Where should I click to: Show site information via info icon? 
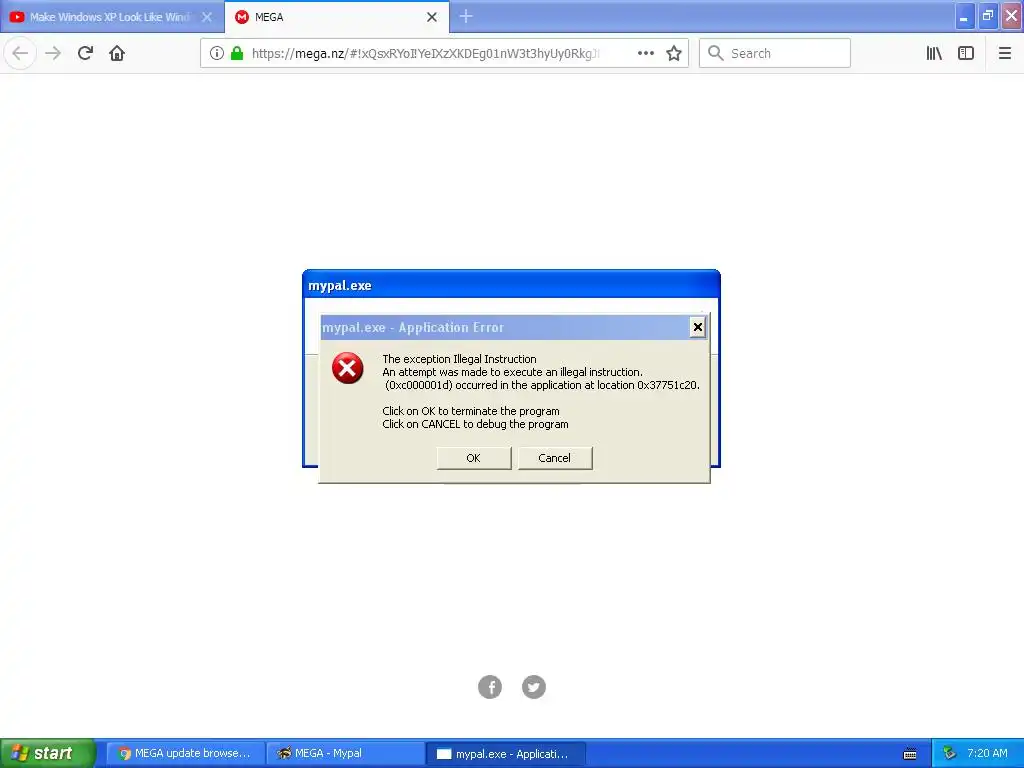tap(217, 53)
